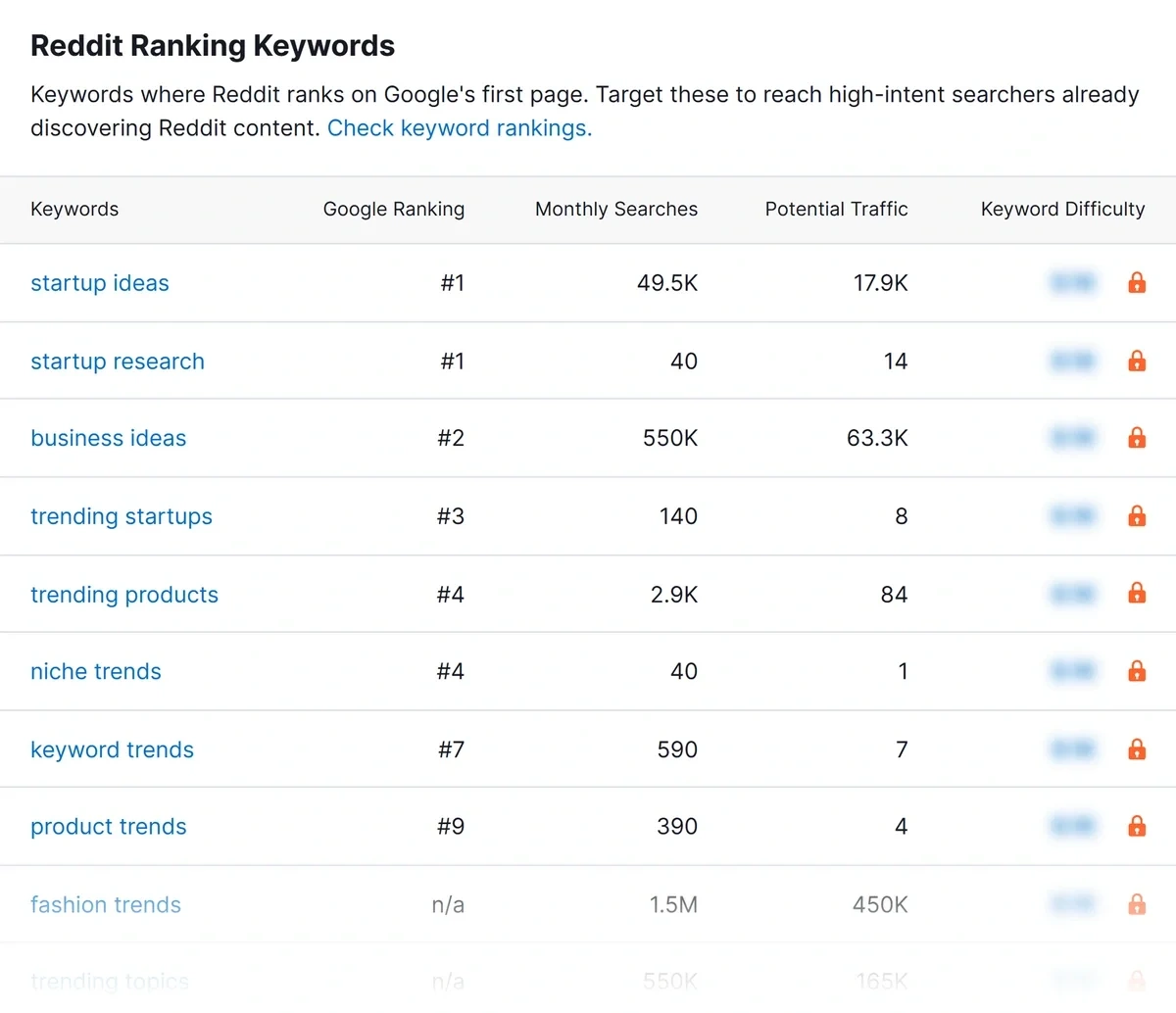Open the startup ideas keyword link
1176x1013 pixels.
pos(100,283)
